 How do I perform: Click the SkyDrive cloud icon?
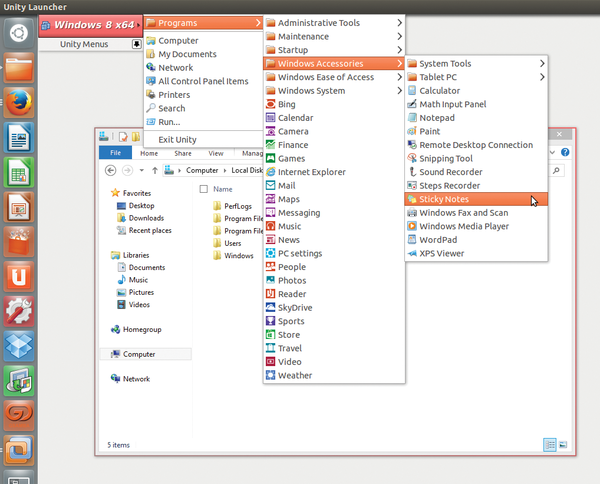[x=271, y=307]
